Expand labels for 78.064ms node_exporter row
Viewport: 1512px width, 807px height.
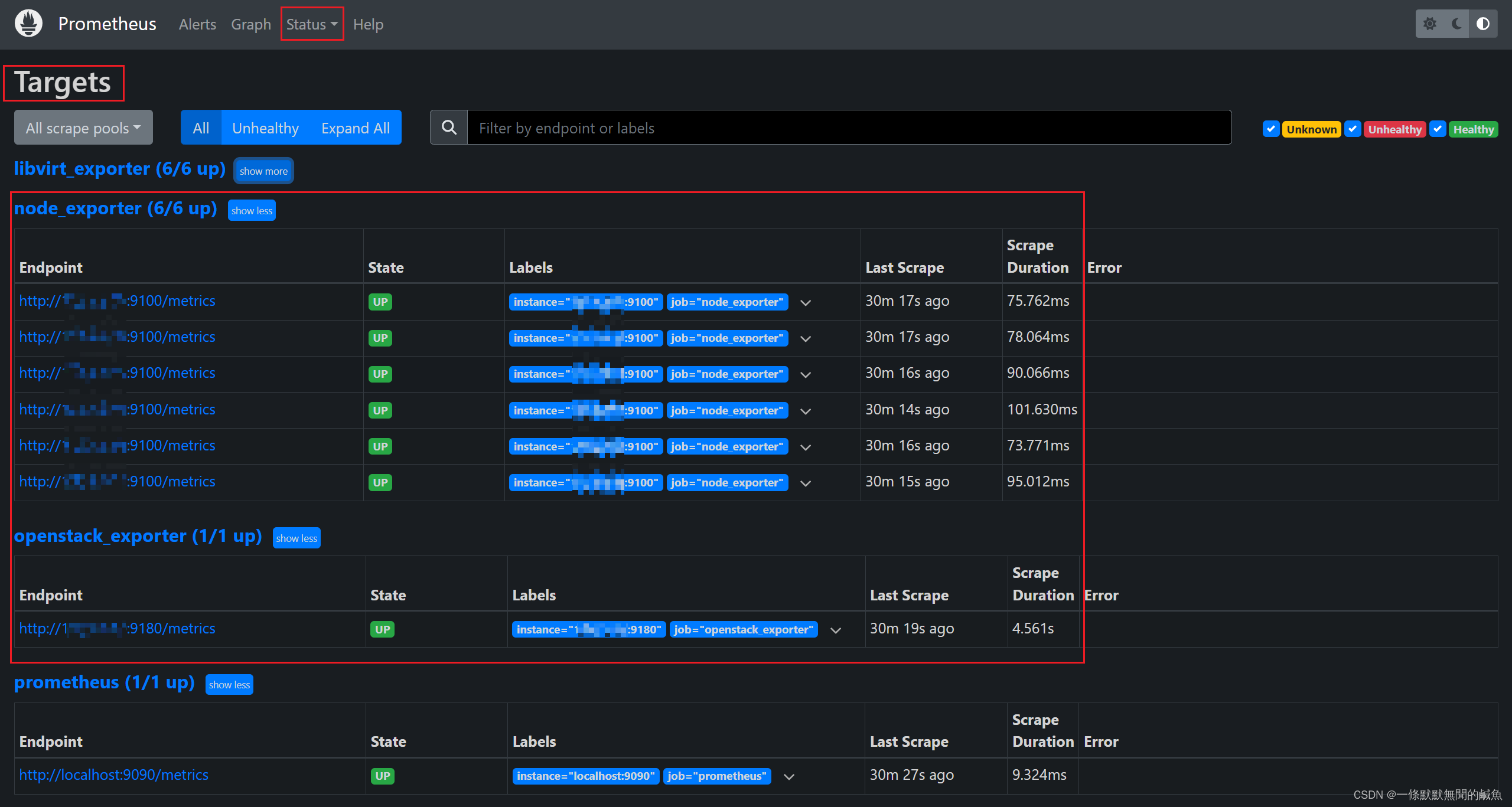click(806, 338)
